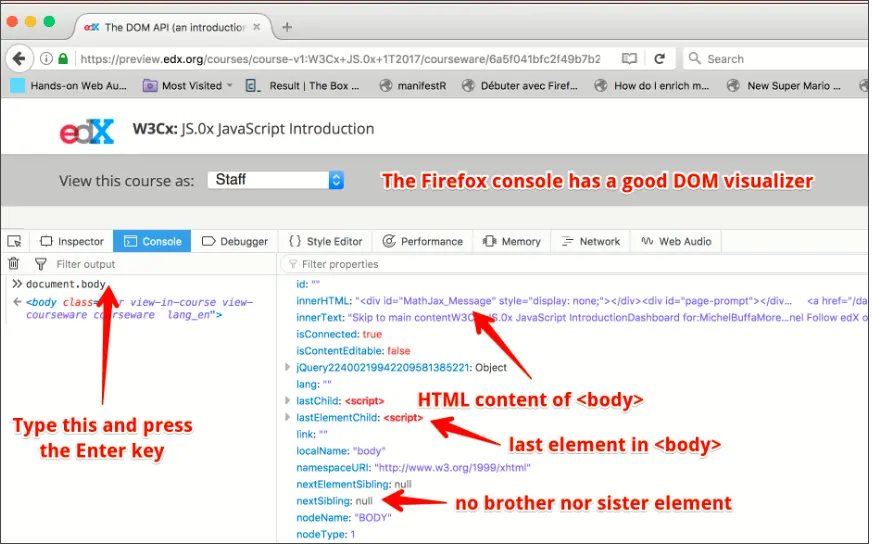This screenshot has width=872, height=547.
Task: Expand the lastChild property
Action: [x=288, y=400]
